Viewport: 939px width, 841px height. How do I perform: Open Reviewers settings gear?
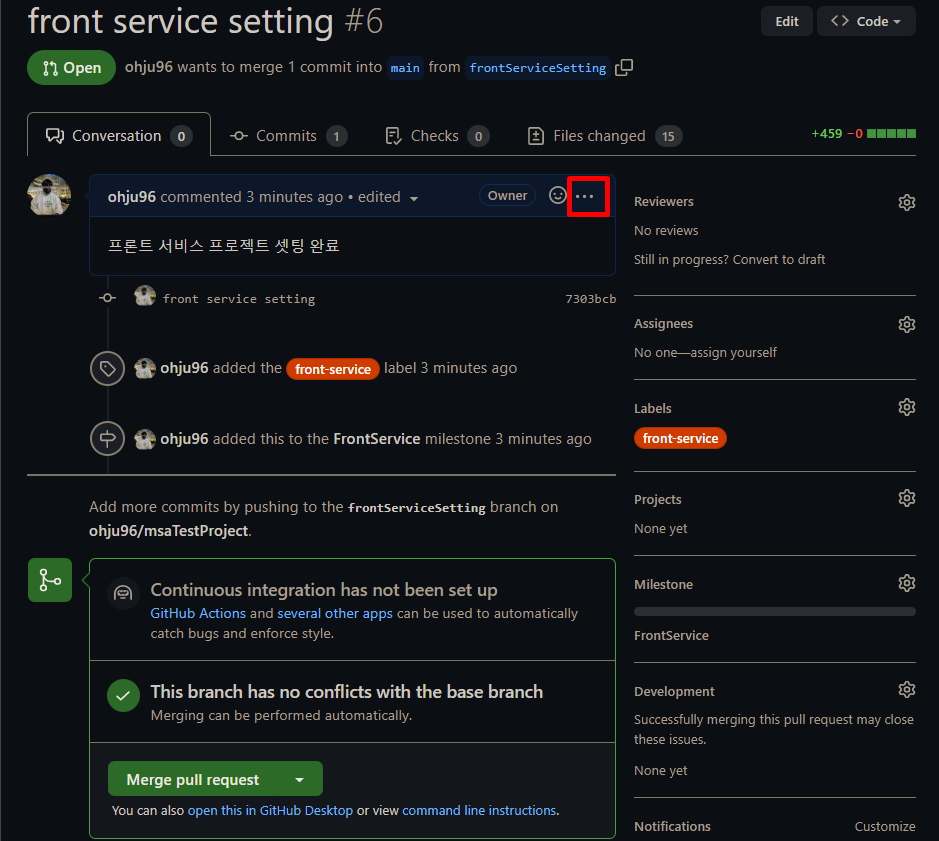click(x=907, y=202)
